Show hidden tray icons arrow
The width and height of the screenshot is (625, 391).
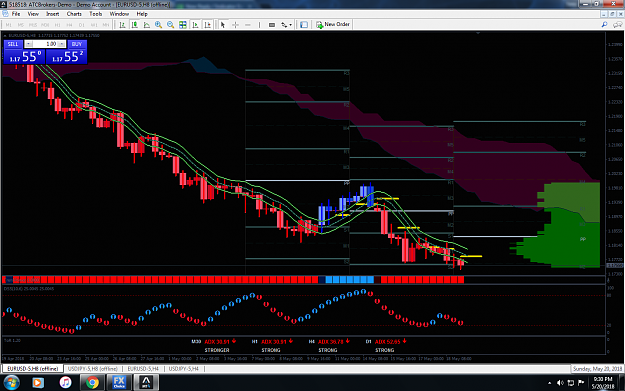[x=550, y=383]
